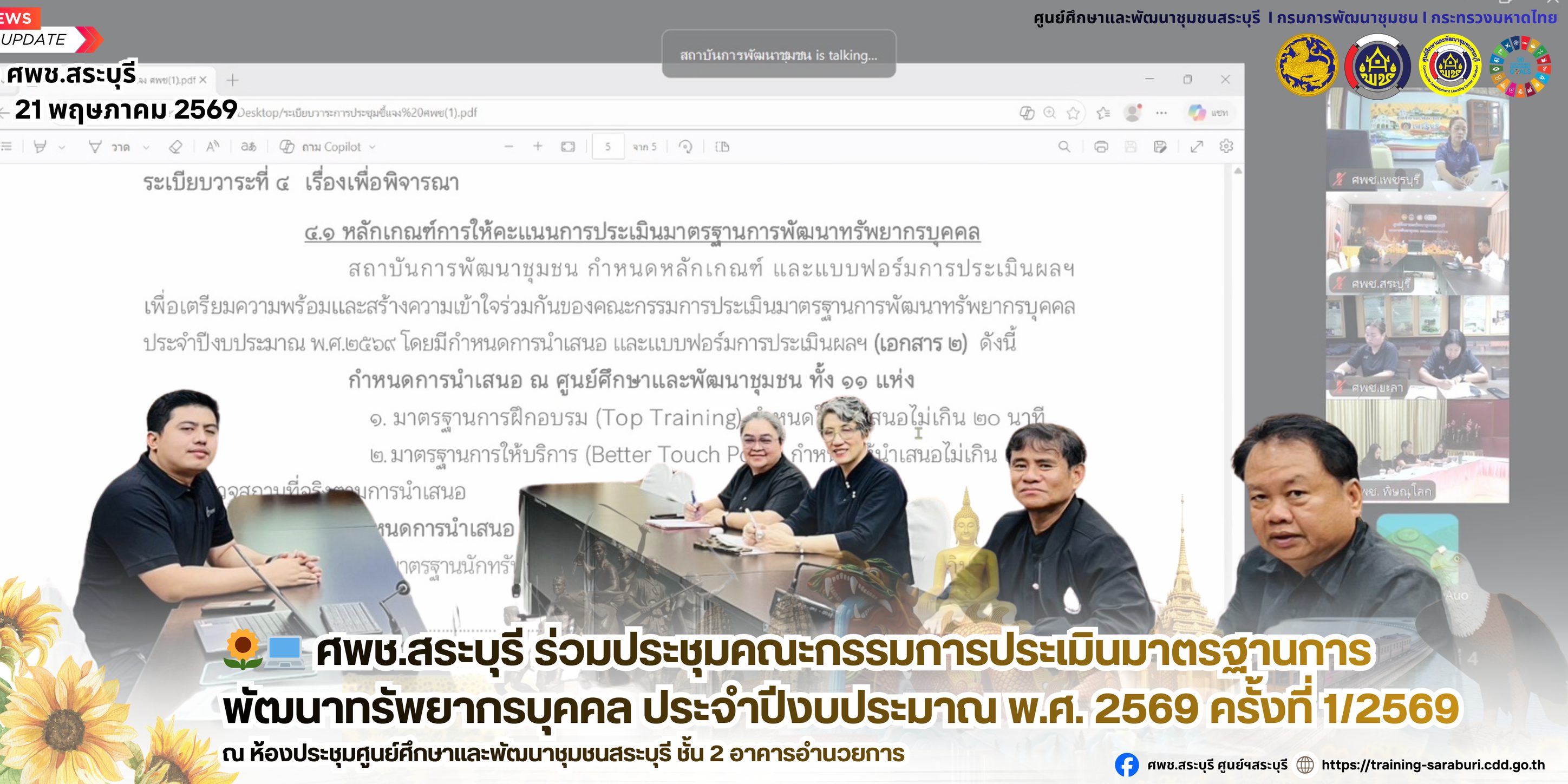Expand the highlight tool options arrow

coord(62,147)
